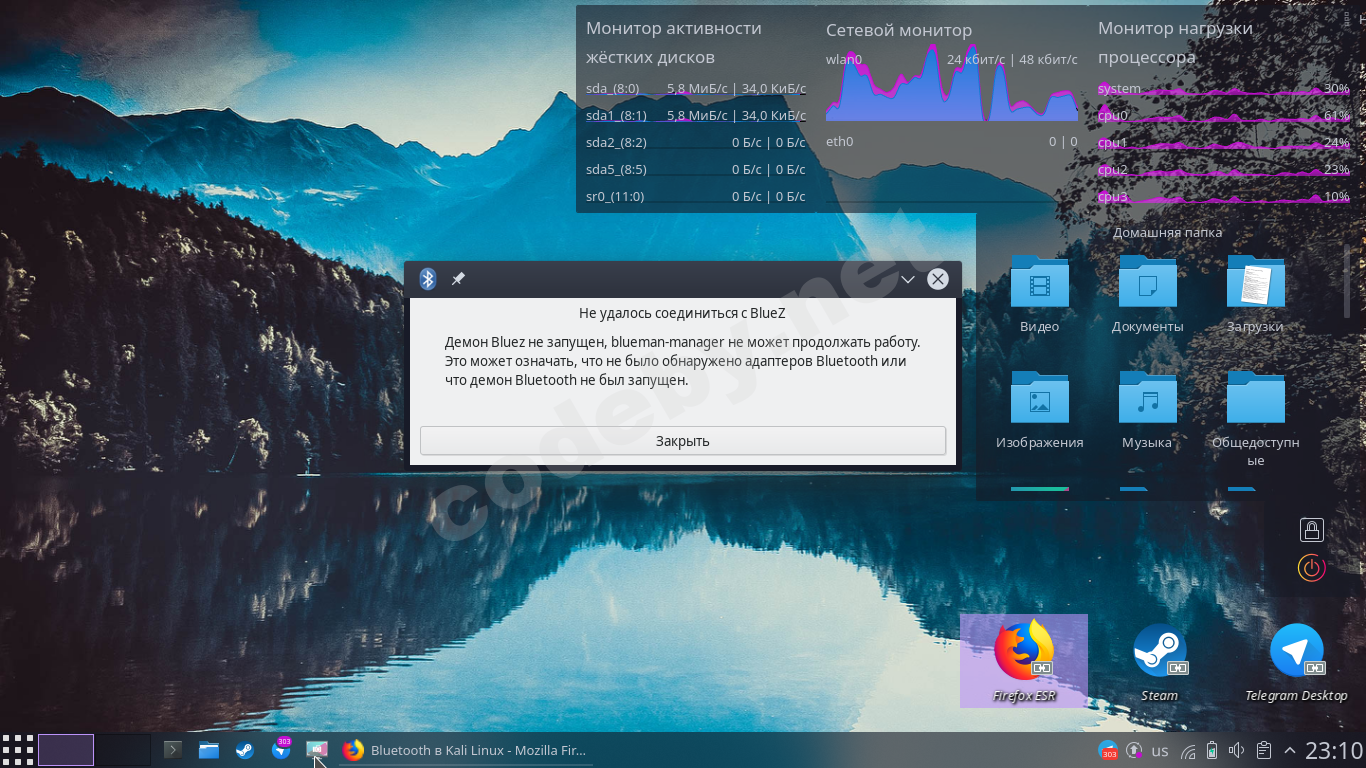Click the dialog's shade chevron arrow

click(907, 279)
